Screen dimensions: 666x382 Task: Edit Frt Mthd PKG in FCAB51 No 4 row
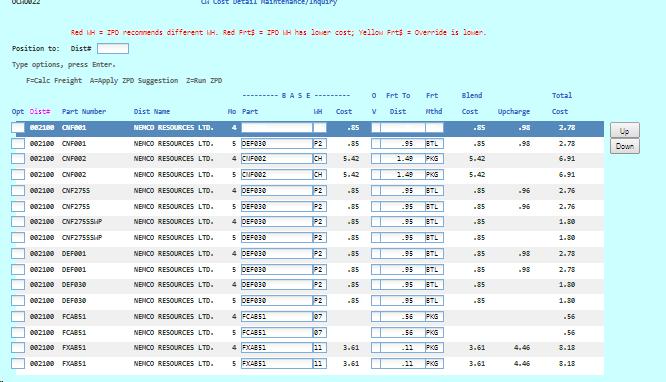[x=434, y=317]
